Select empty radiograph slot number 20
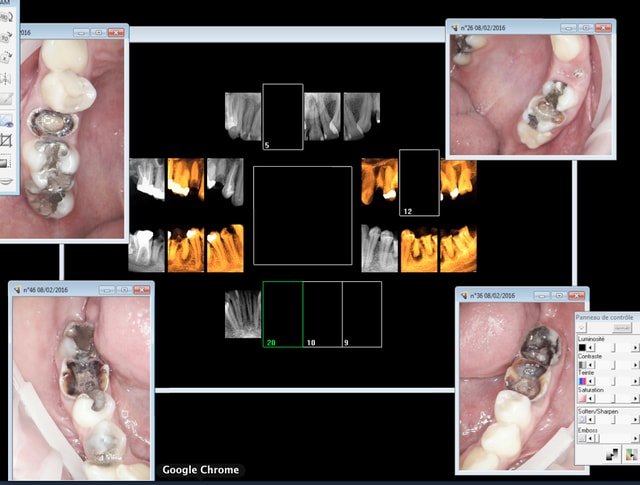640x485 pixels. pos(282,314)
